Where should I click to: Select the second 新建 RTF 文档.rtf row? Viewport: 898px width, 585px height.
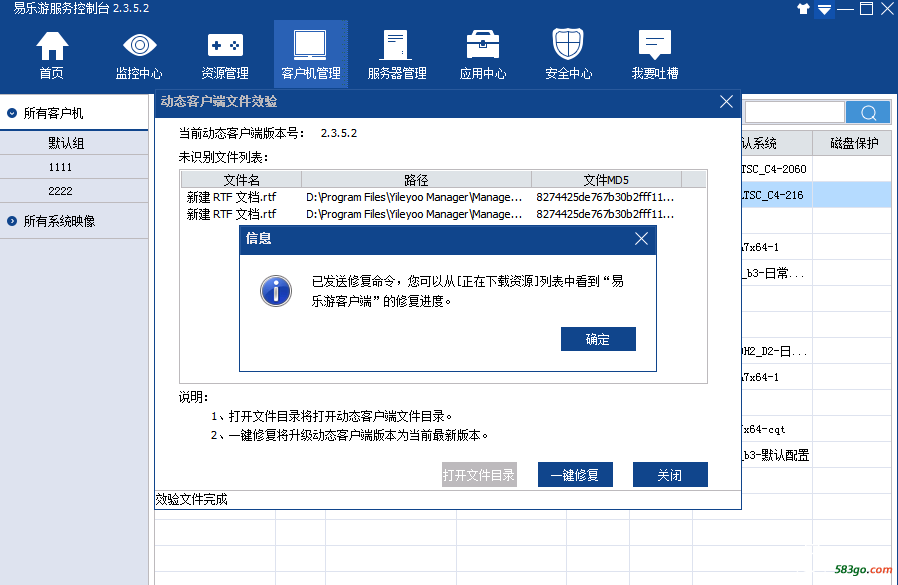pos(443,214)
